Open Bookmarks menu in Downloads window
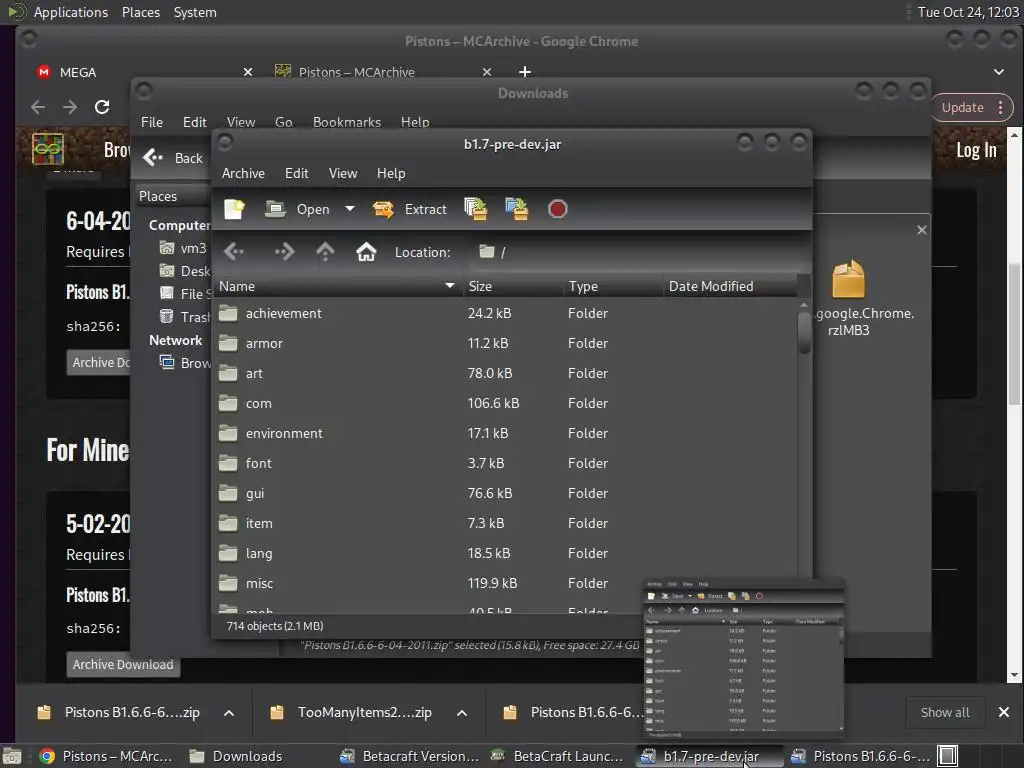Image resolution: width=1024 pixels, height=768 pixels. click(347, 122)
